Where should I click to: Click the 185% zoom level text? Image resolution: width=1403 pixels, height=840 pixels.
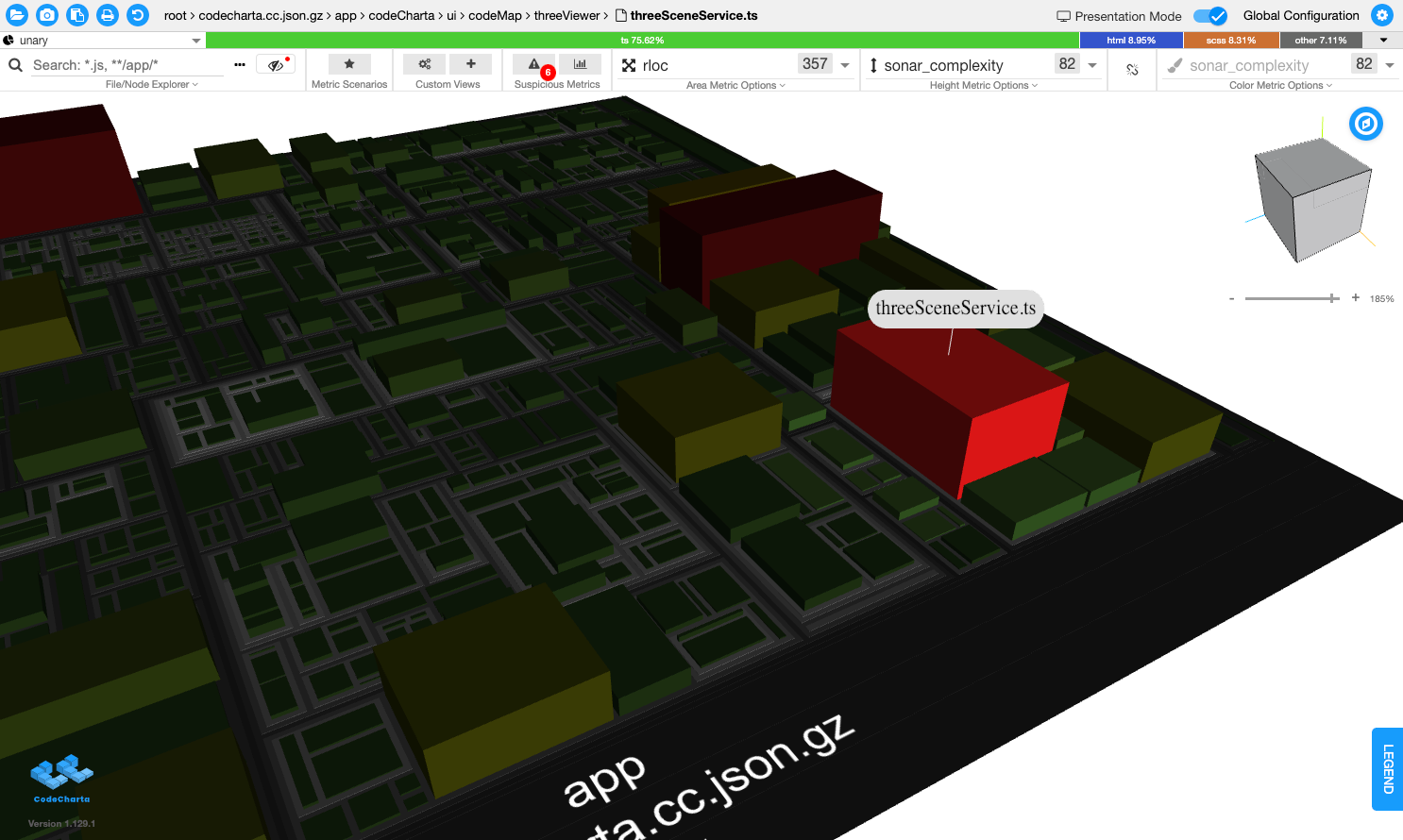pyautogui.click(x=1381, y=298)
